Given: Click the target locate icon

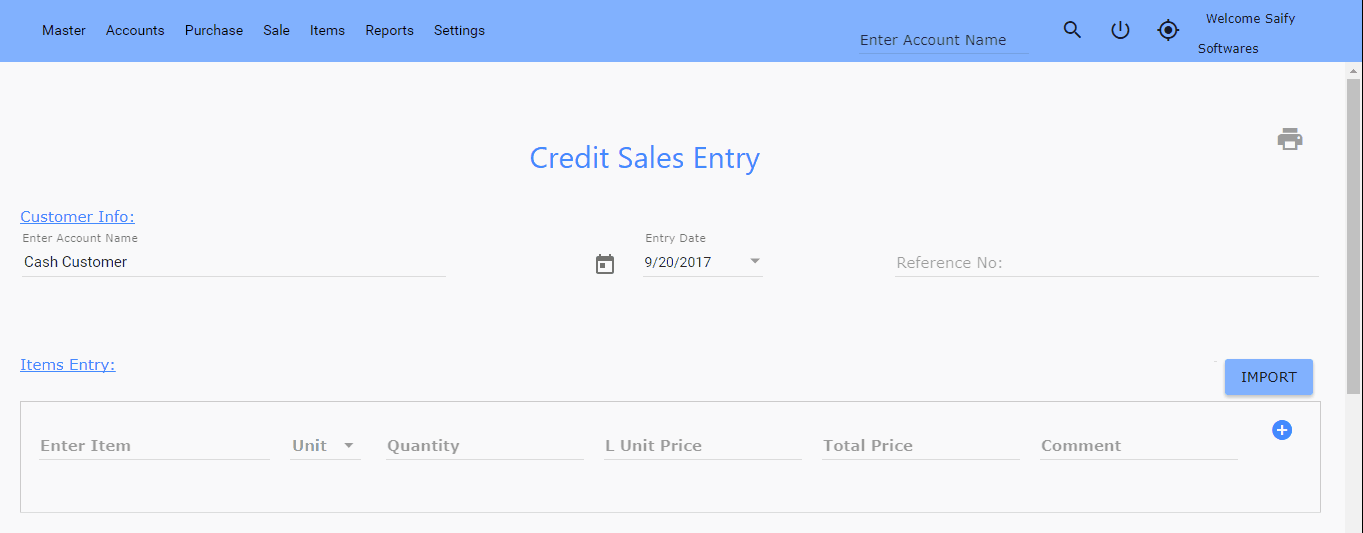Looking at the screenshot, I should (x=1168, y=30).
